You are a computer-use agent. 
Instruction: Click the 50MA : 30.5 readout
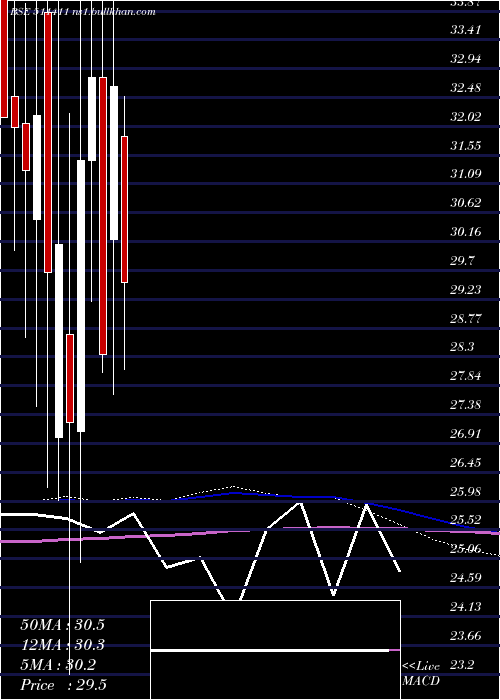coord(62,625)
